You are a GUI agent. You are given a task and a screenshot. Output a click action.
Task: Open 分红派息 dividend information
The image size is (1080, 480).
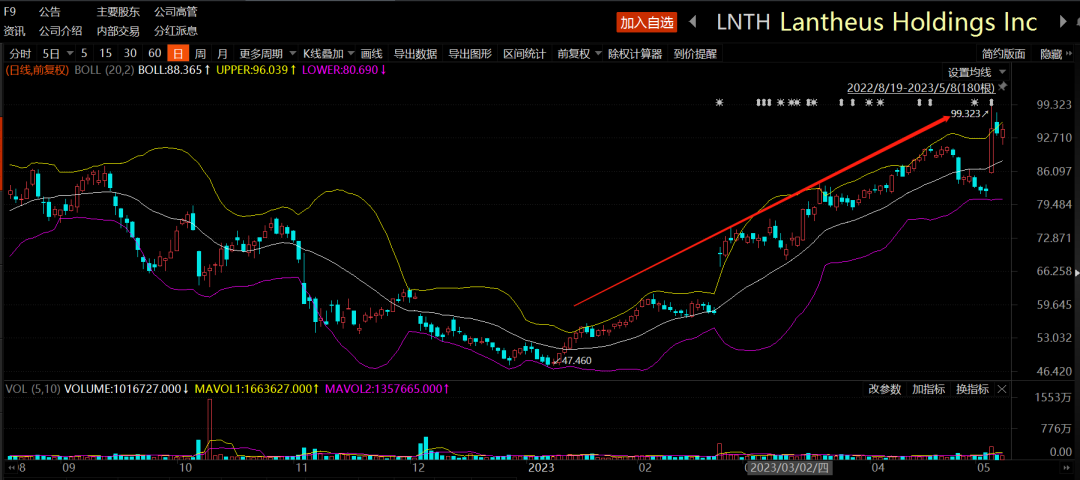coord(175,31)
